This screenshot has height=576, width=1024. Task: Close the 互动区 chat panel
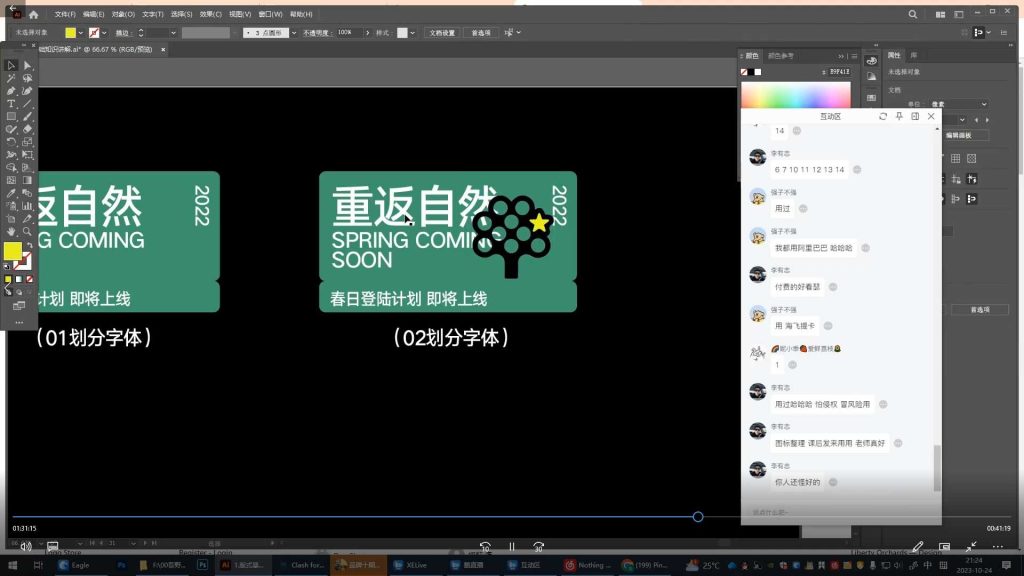pos(931,116)
